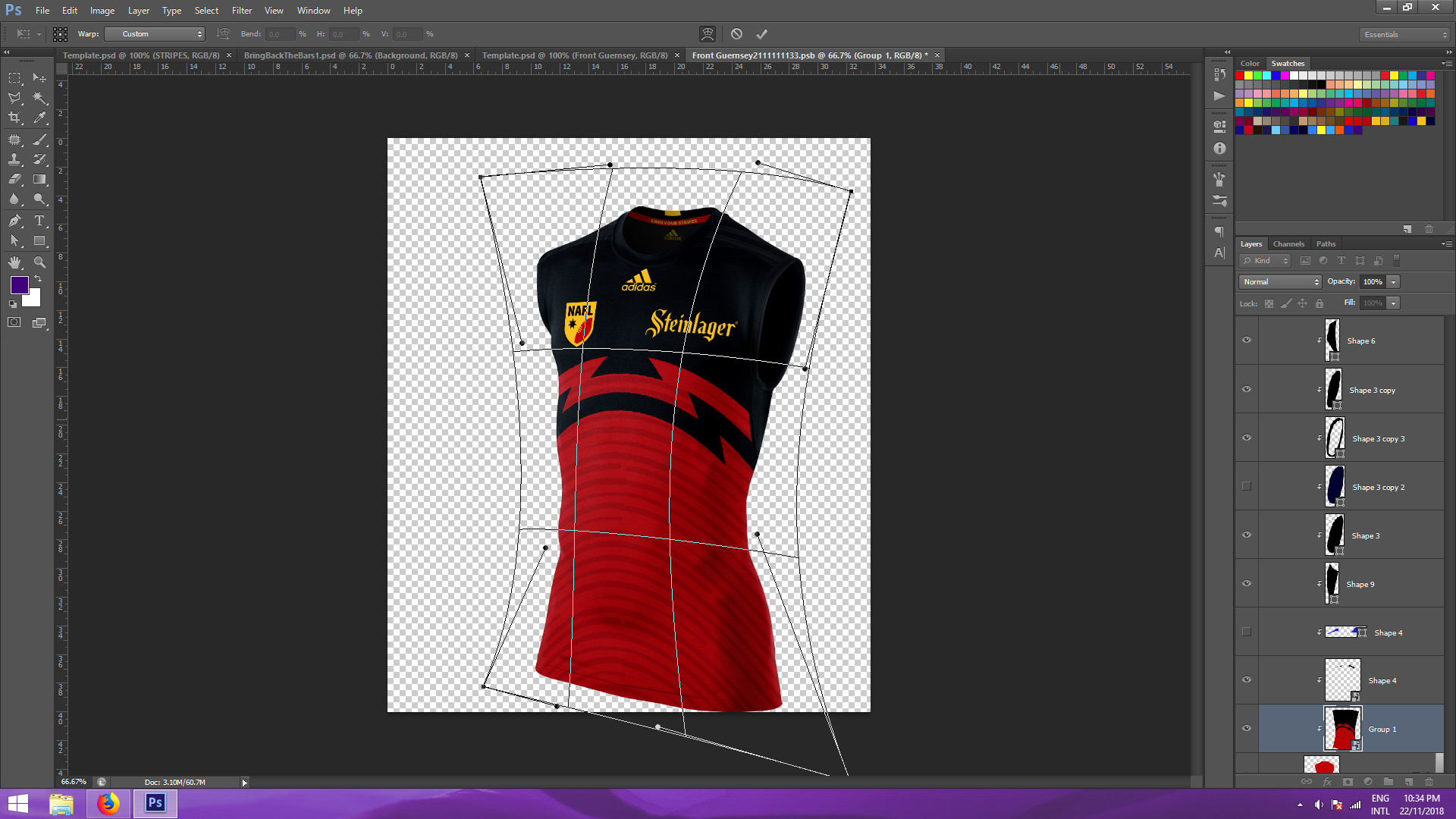Open the Layer menu
This screenshot has width=1456, height=819.
[x=139, y=11]
